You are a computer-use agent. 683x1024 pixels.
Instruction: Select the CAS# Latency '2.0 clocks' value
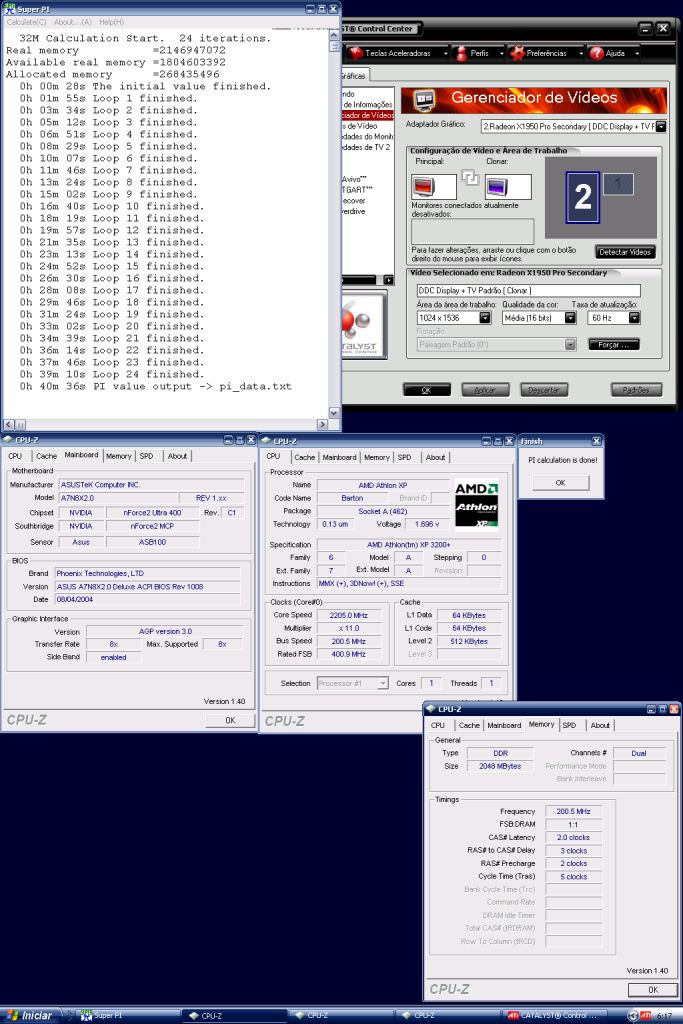point(573,837)
